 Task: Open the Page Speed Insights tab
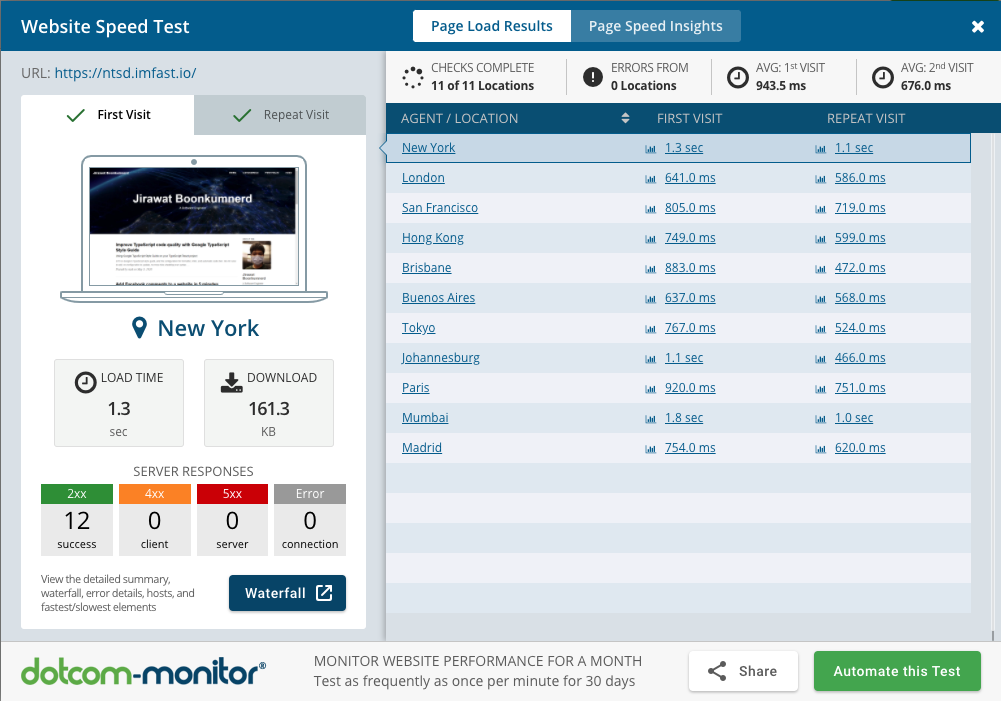coord(655,26)
